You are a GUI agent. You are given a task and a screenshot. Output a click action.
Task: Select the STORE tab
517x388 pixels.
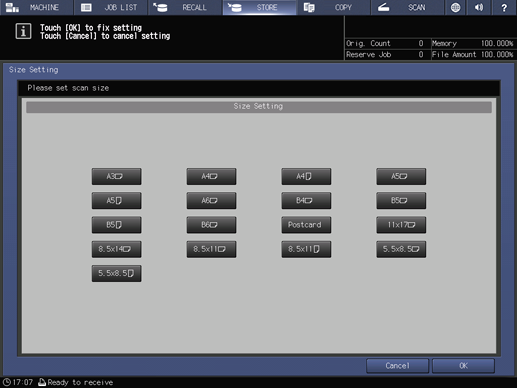point(259,7)
